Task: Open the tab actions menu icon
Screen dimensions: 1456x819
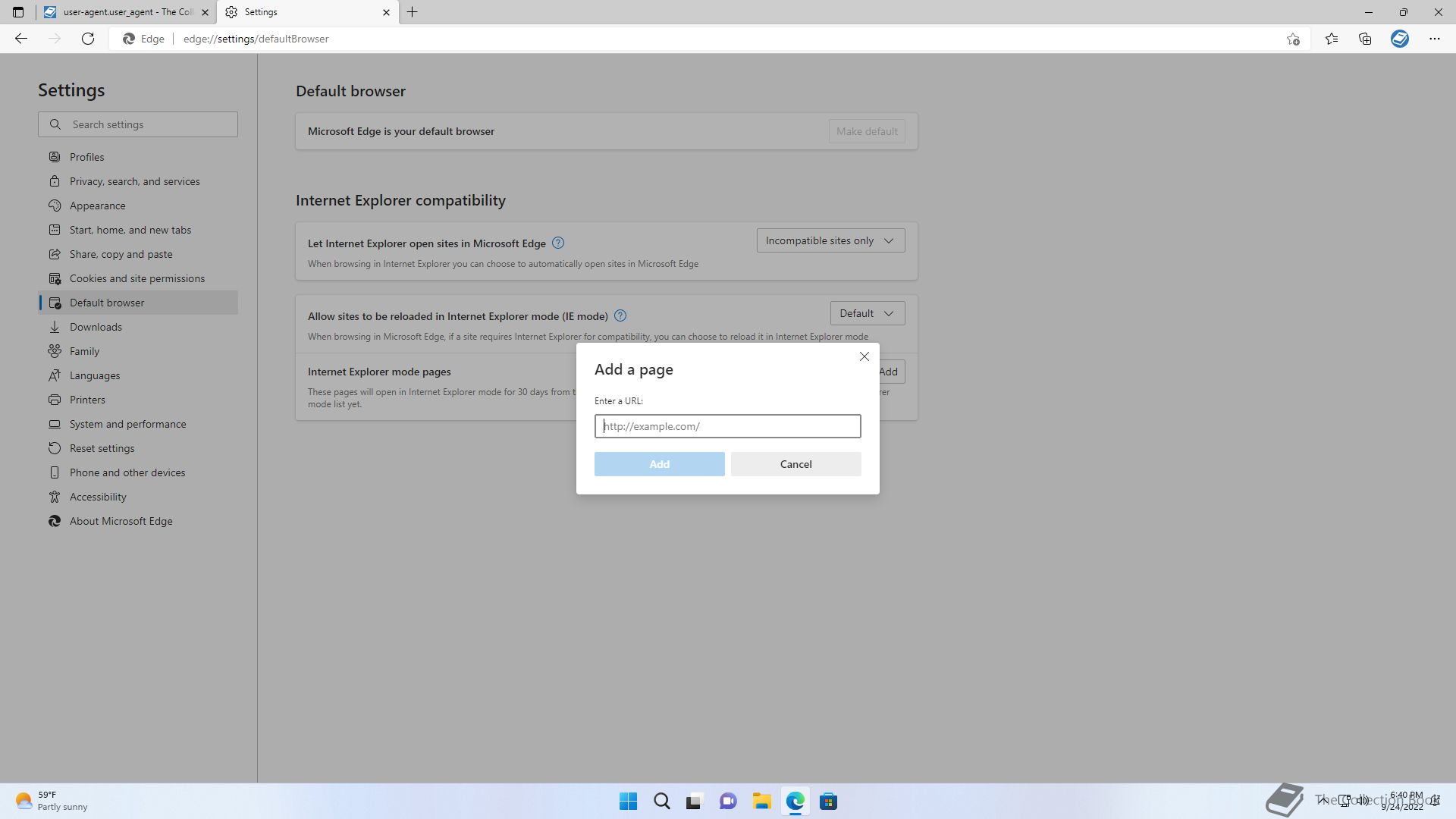Action: click(x=18, y=12)
